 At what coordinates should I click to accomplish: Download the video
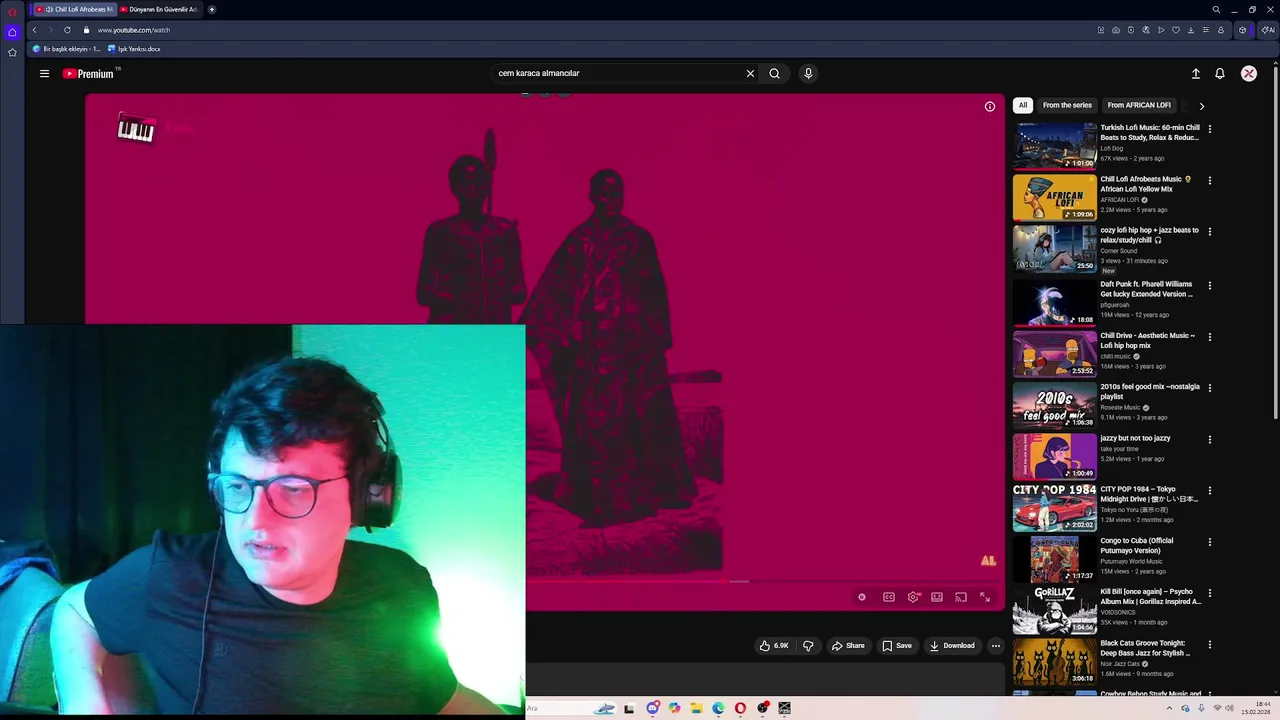pos(952,645)
